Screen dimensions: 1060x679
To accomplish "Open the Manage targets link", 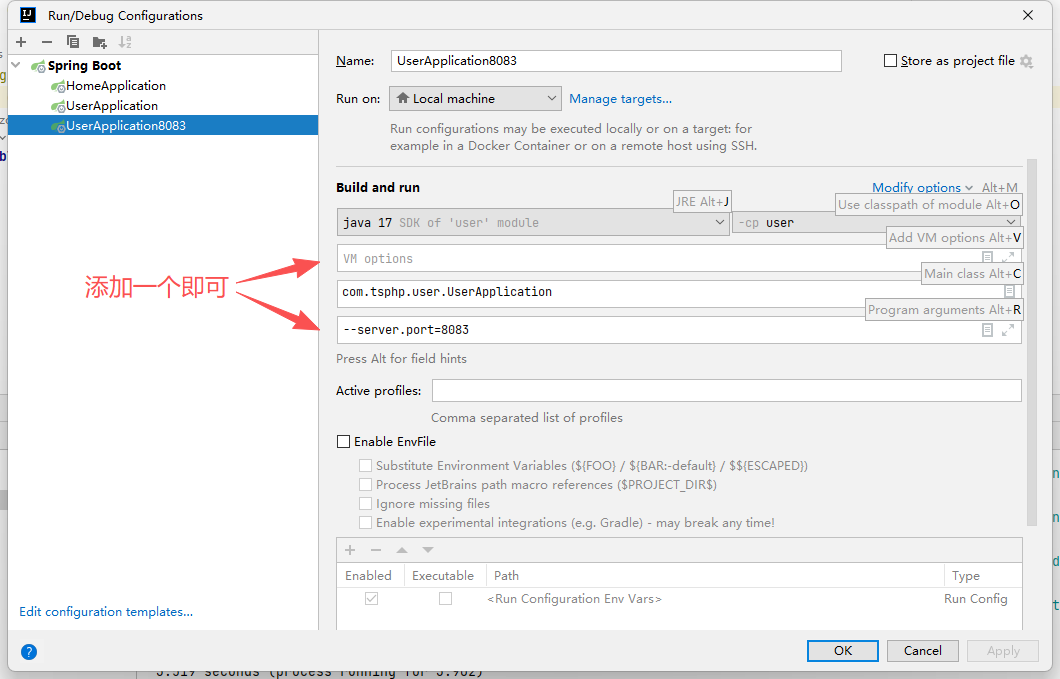I will [620, 99].
